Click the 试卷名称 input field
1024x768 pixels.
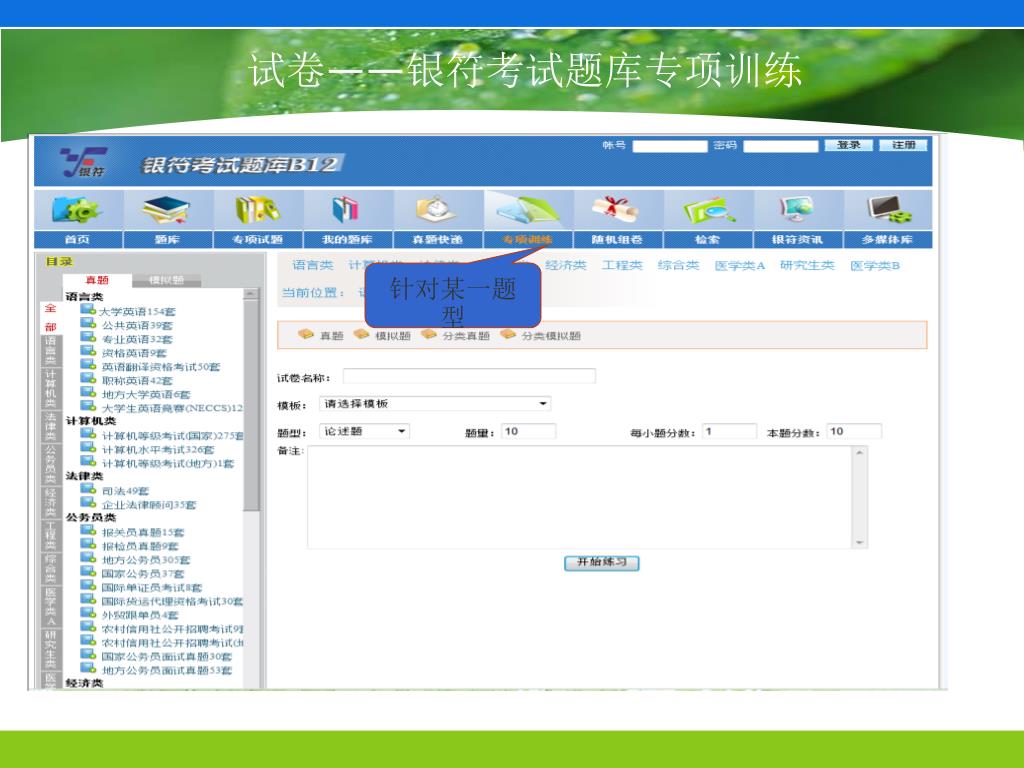(469, 376)
